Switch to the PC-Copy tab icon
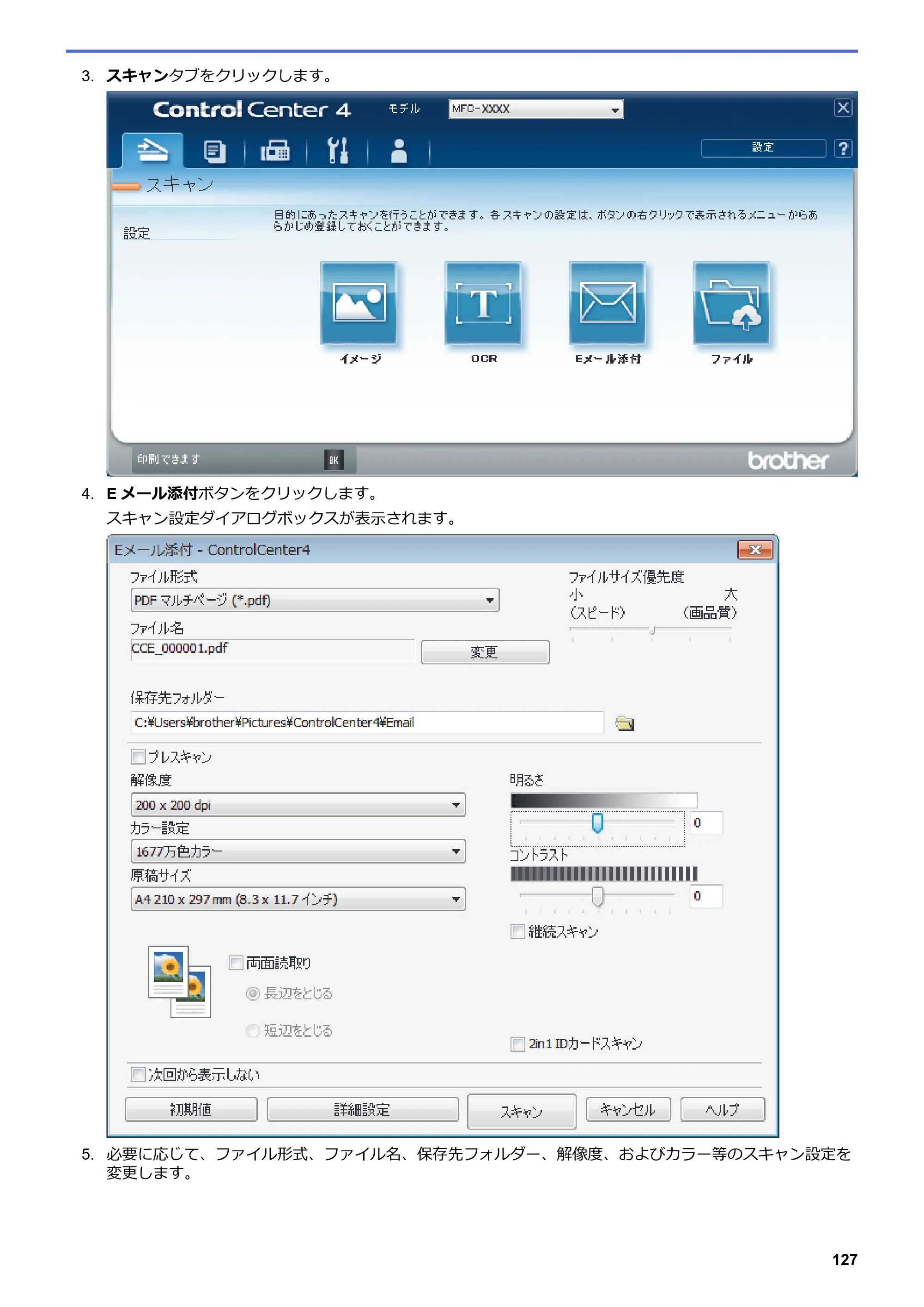The height and width of the screenshot is (1307, 924). tap(215, 152)
